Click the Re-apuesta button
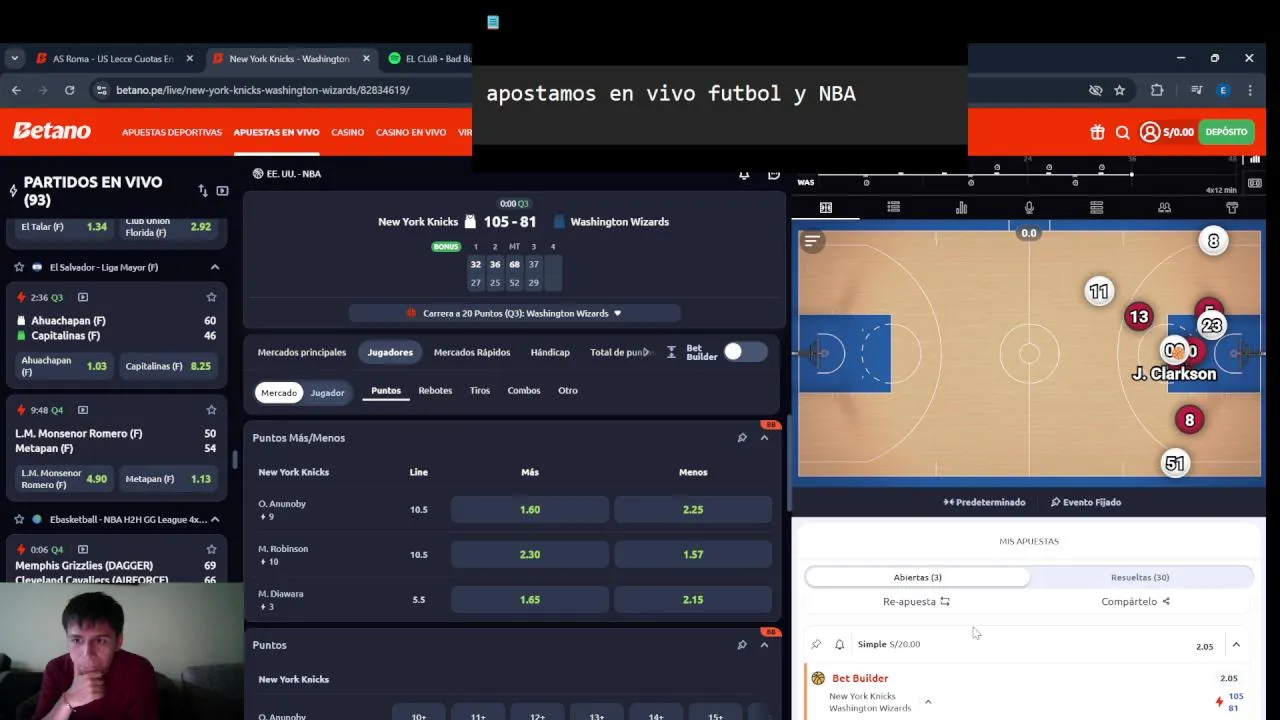 (916, 602)
